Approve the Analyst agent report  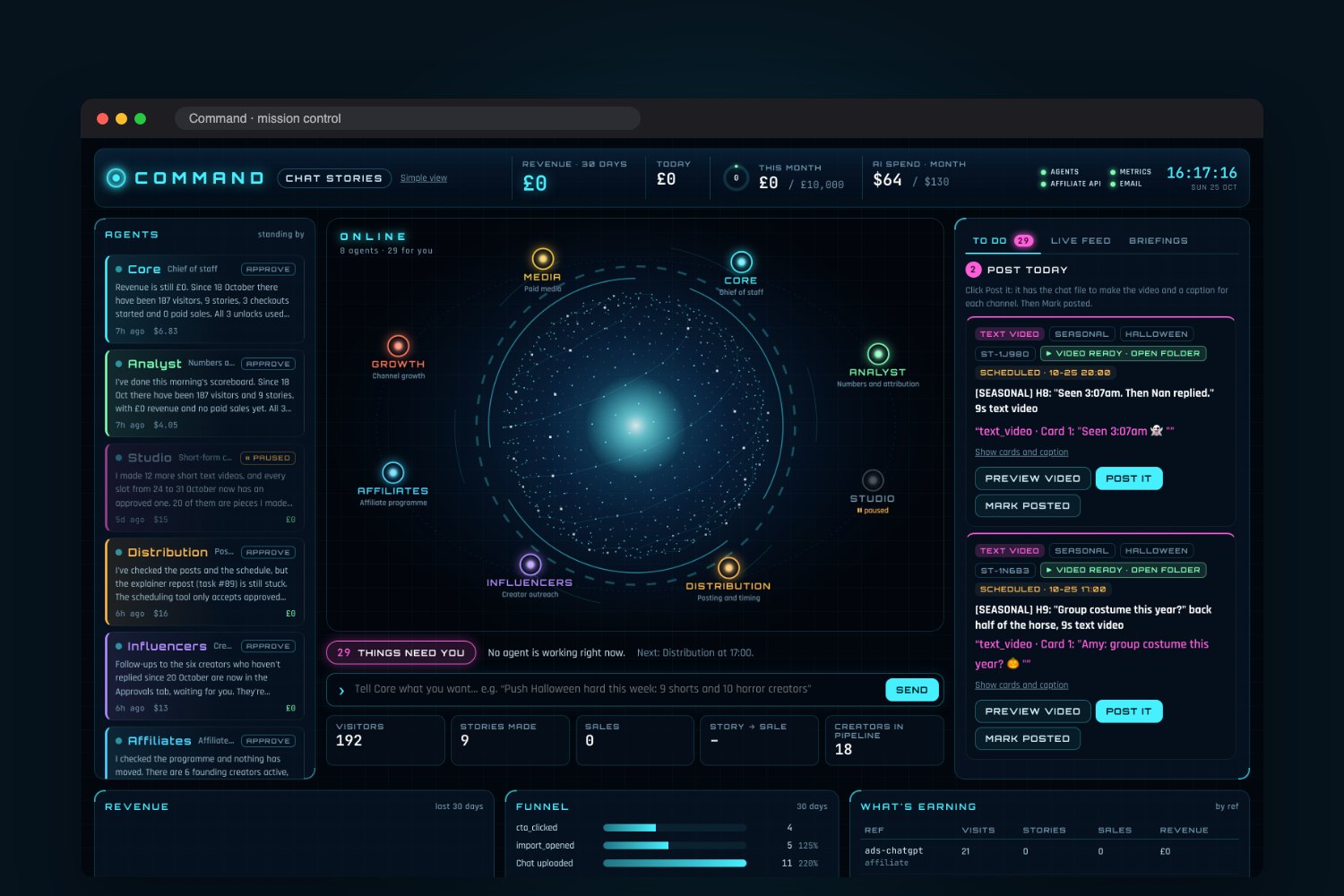[x=268, y=364]
